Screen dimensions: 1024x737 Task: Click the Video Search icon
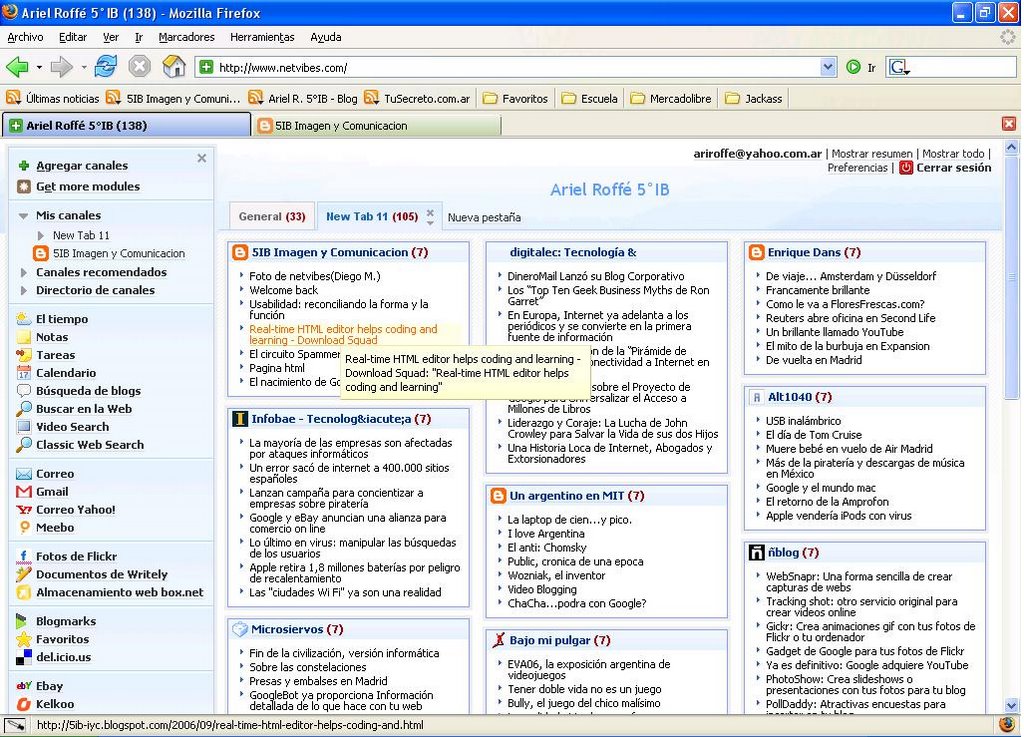tap(24, 426)
